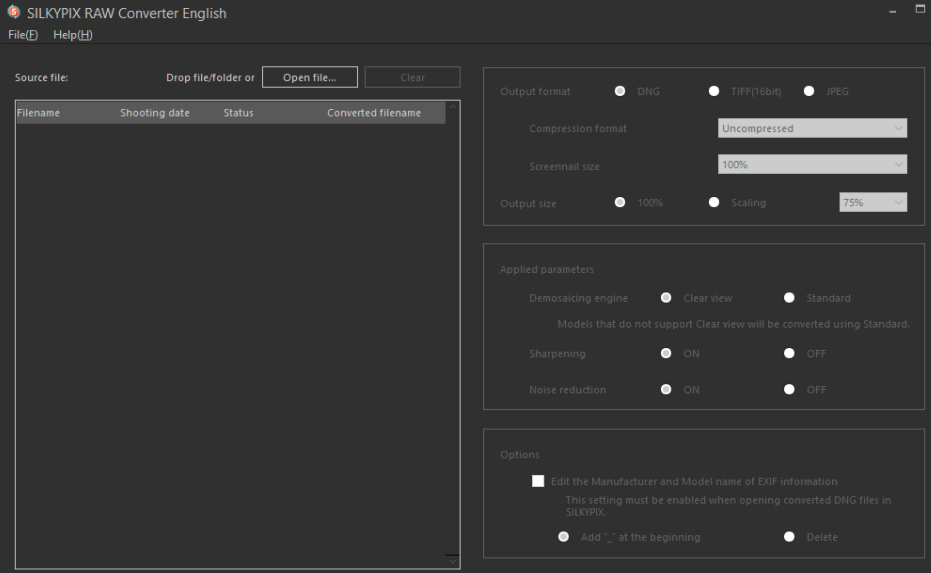Screen dimensions: 931x573
Task: Click the Open file... button
Action: 309,77
